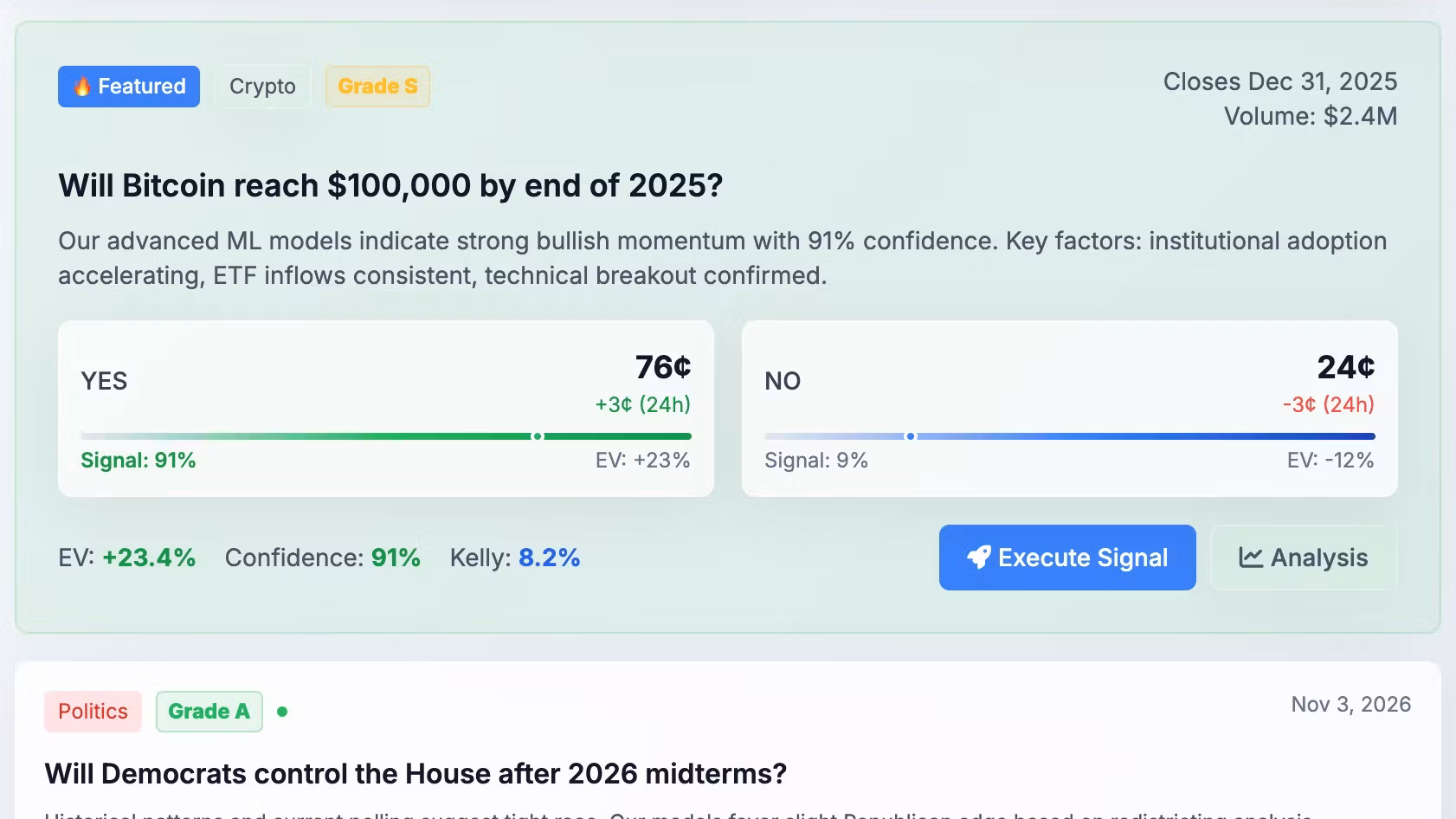1456x819 pixels.
Task: Click the YES signal bar handle
Action: pyautogui.click(x=538, y=436)
